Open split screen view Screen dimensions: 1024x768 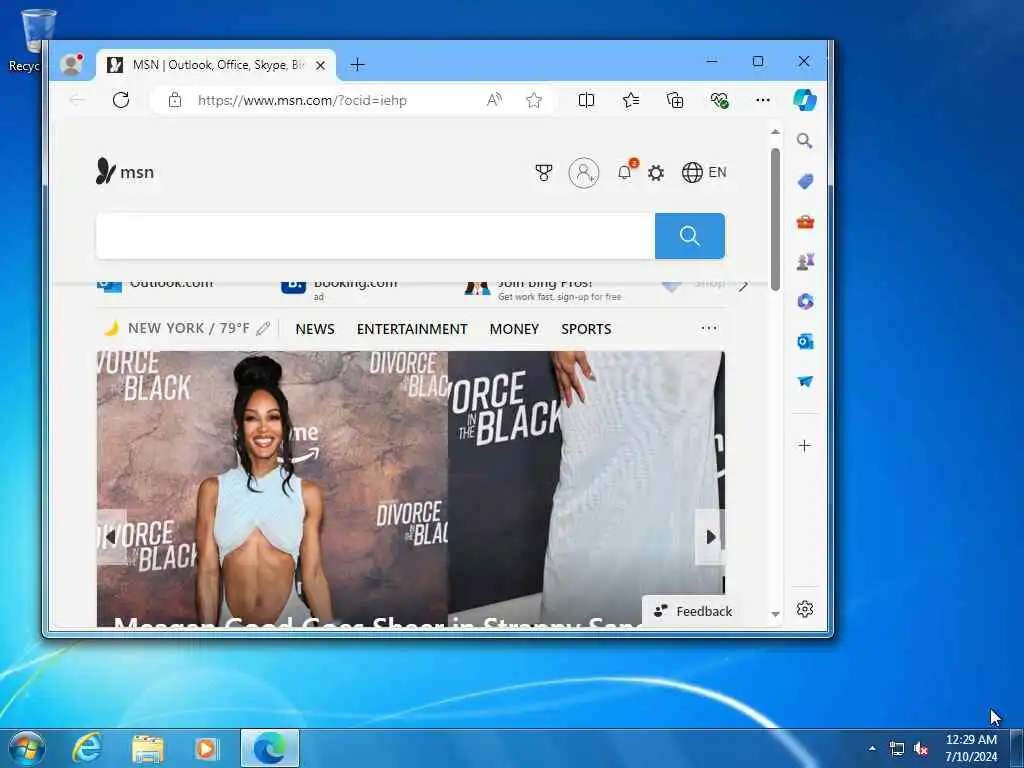[586, 100]
